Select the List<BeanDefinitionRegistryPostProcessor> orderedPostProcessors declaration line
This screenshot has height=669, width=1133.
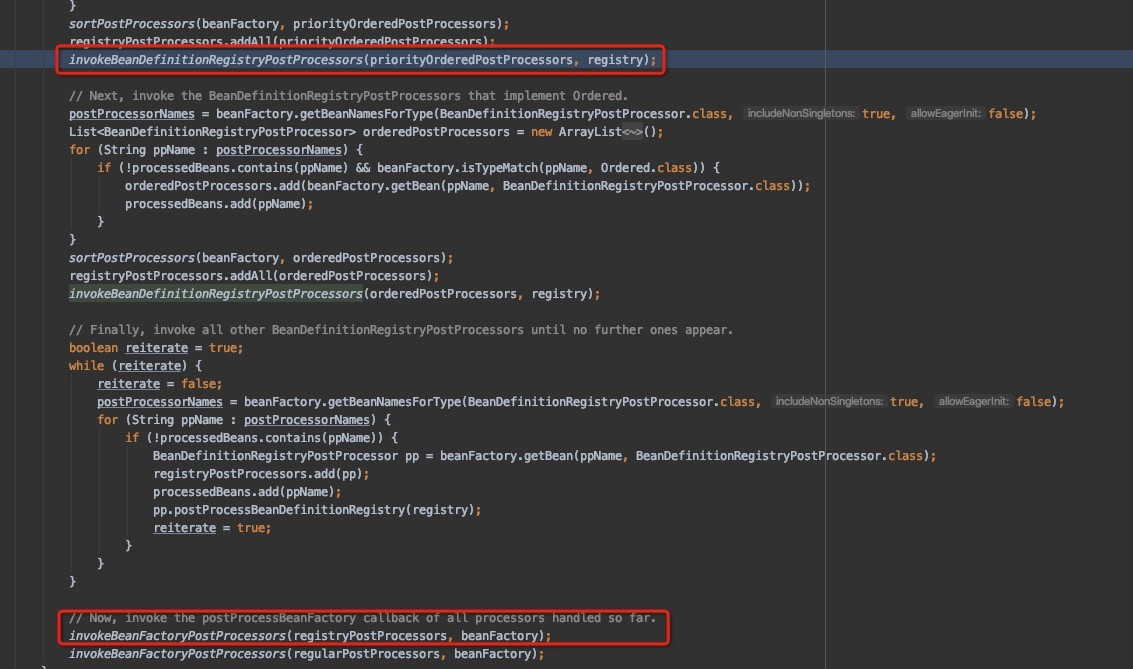[x=366, y=132]
